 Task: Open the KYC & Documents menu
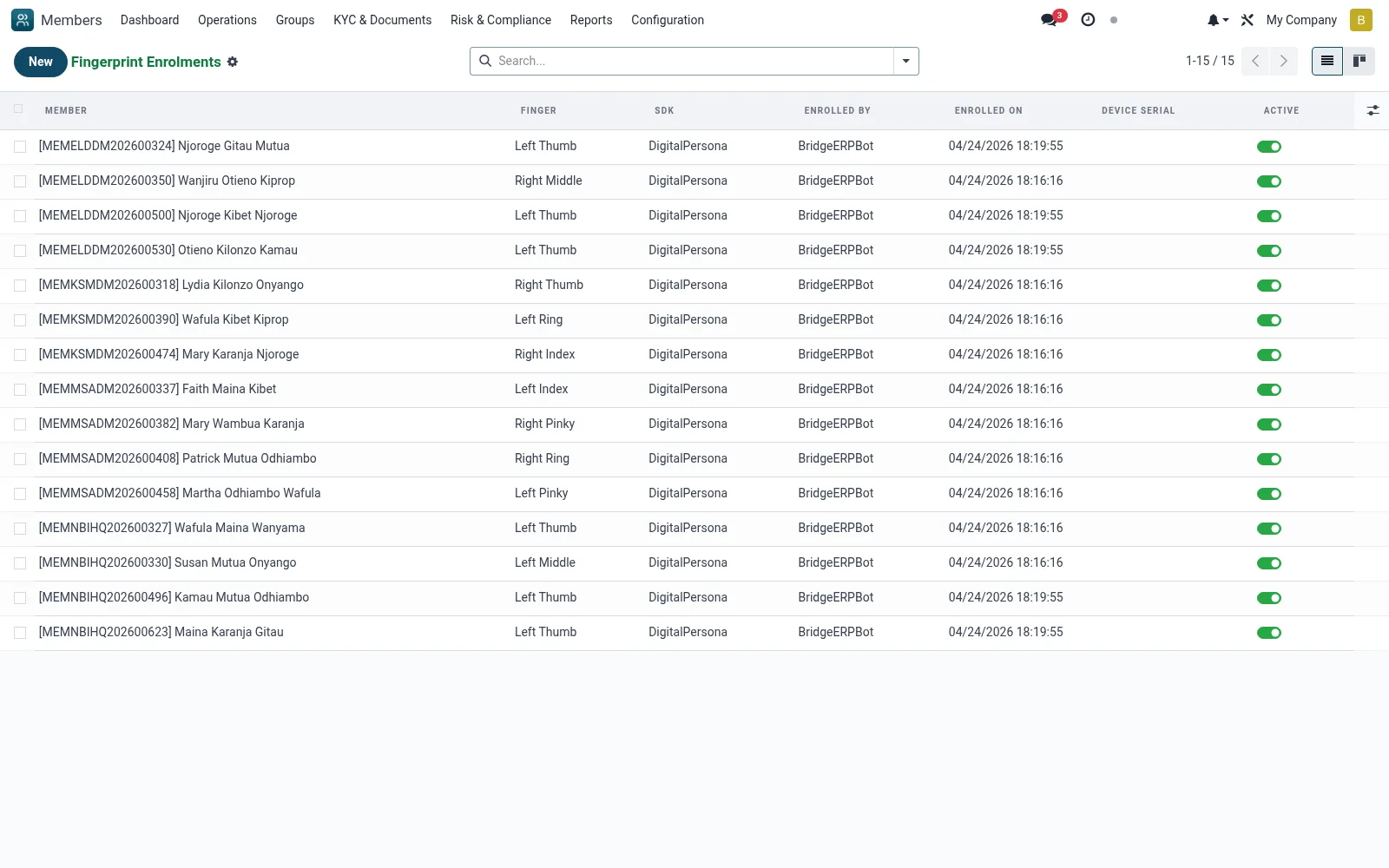382,20
